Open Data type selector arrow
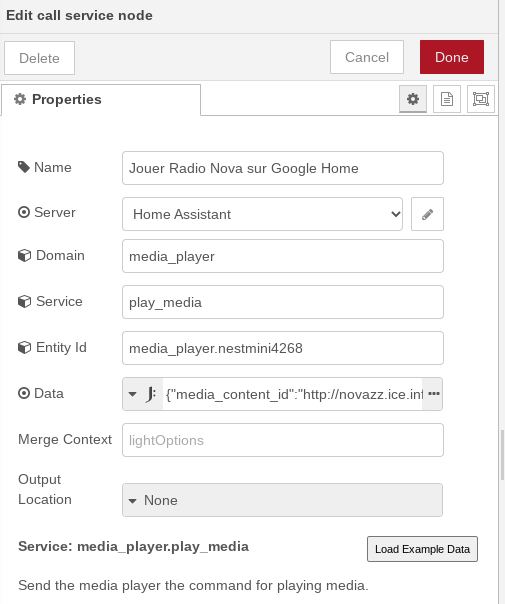This screenshot has height=604, width=505. [133, 394]
